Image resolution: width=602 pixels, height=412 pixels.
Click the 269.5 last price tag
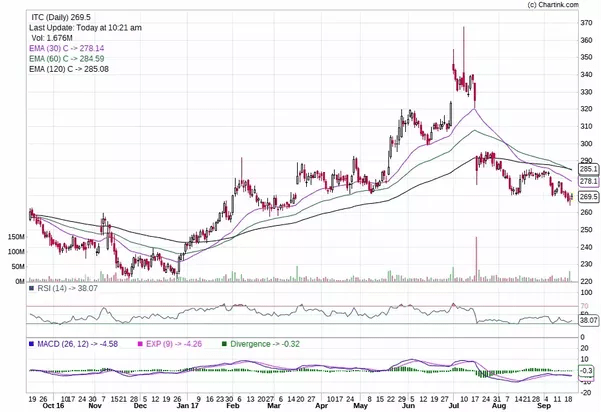588,197
